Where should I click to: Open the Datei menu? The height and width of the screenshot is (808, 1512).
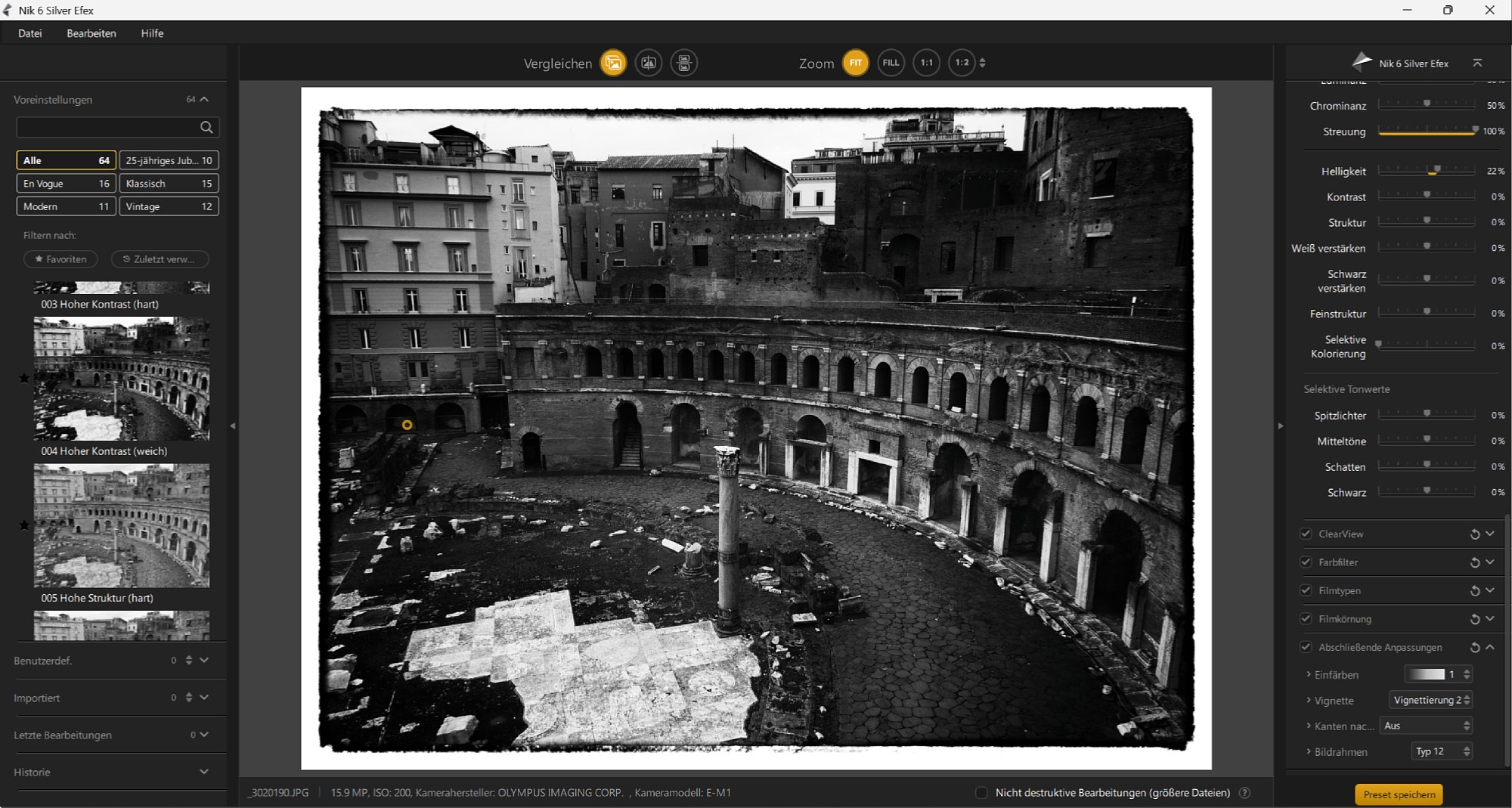pos(30,33)
